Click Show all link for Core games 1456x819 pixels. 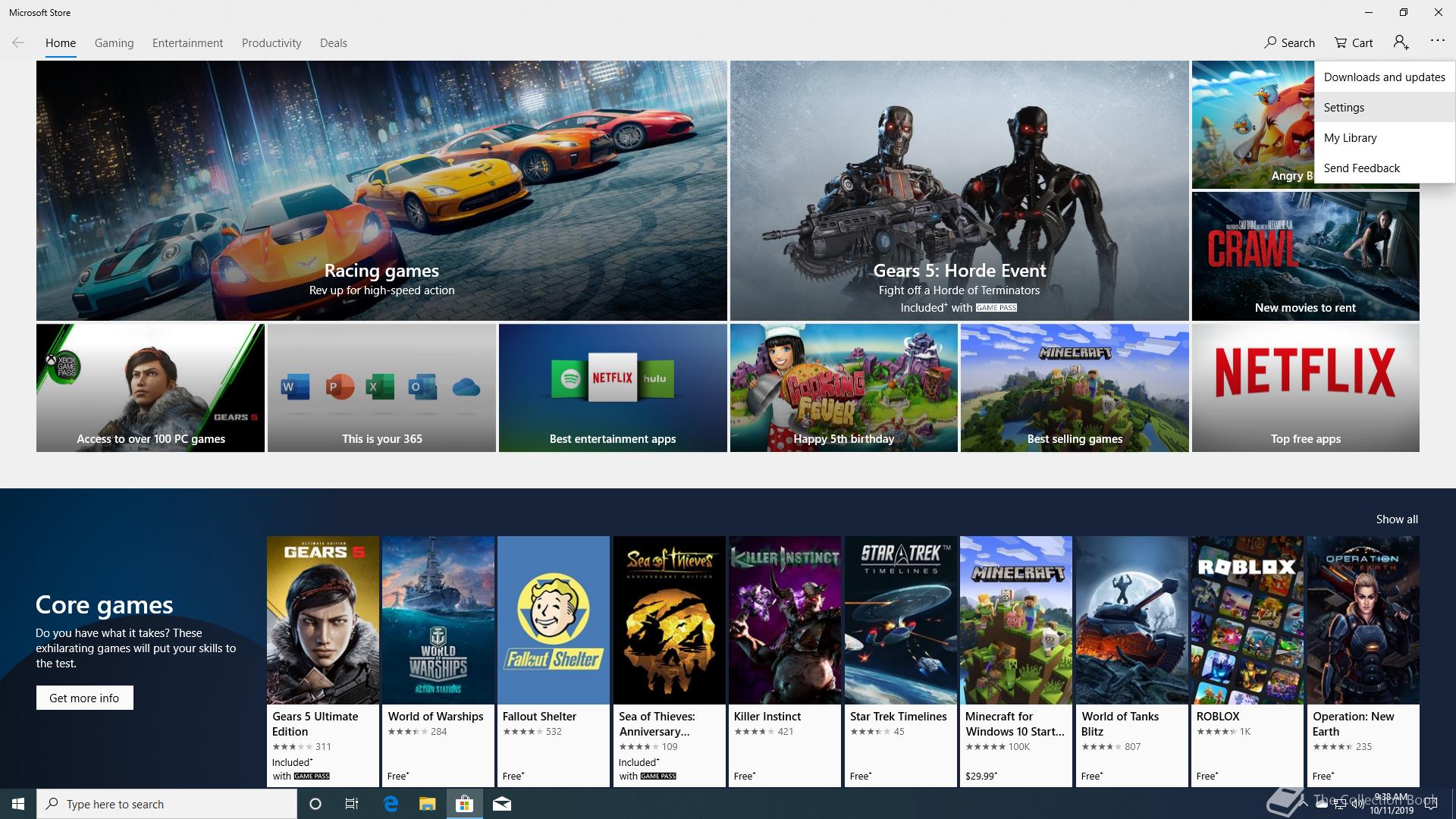pos(1397,519)
